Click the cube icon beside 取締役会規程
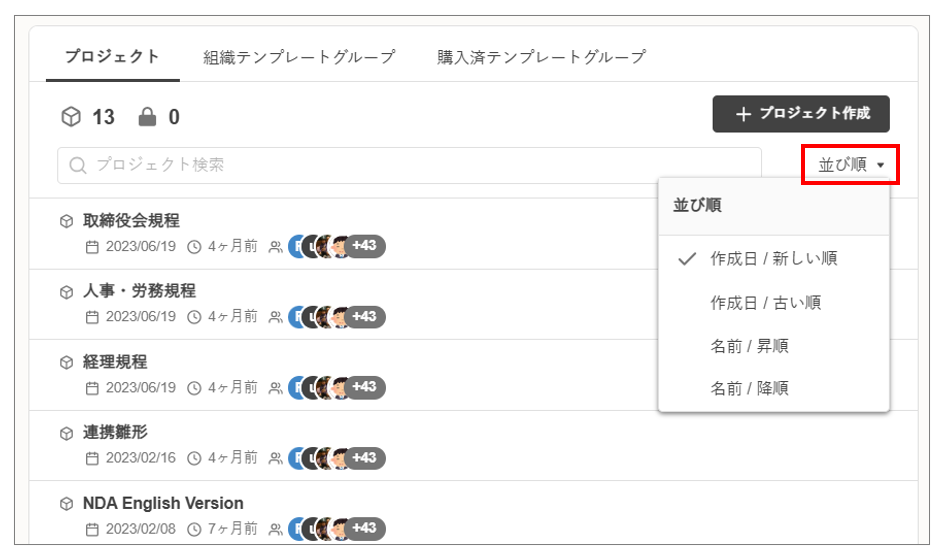 [67, 221]
